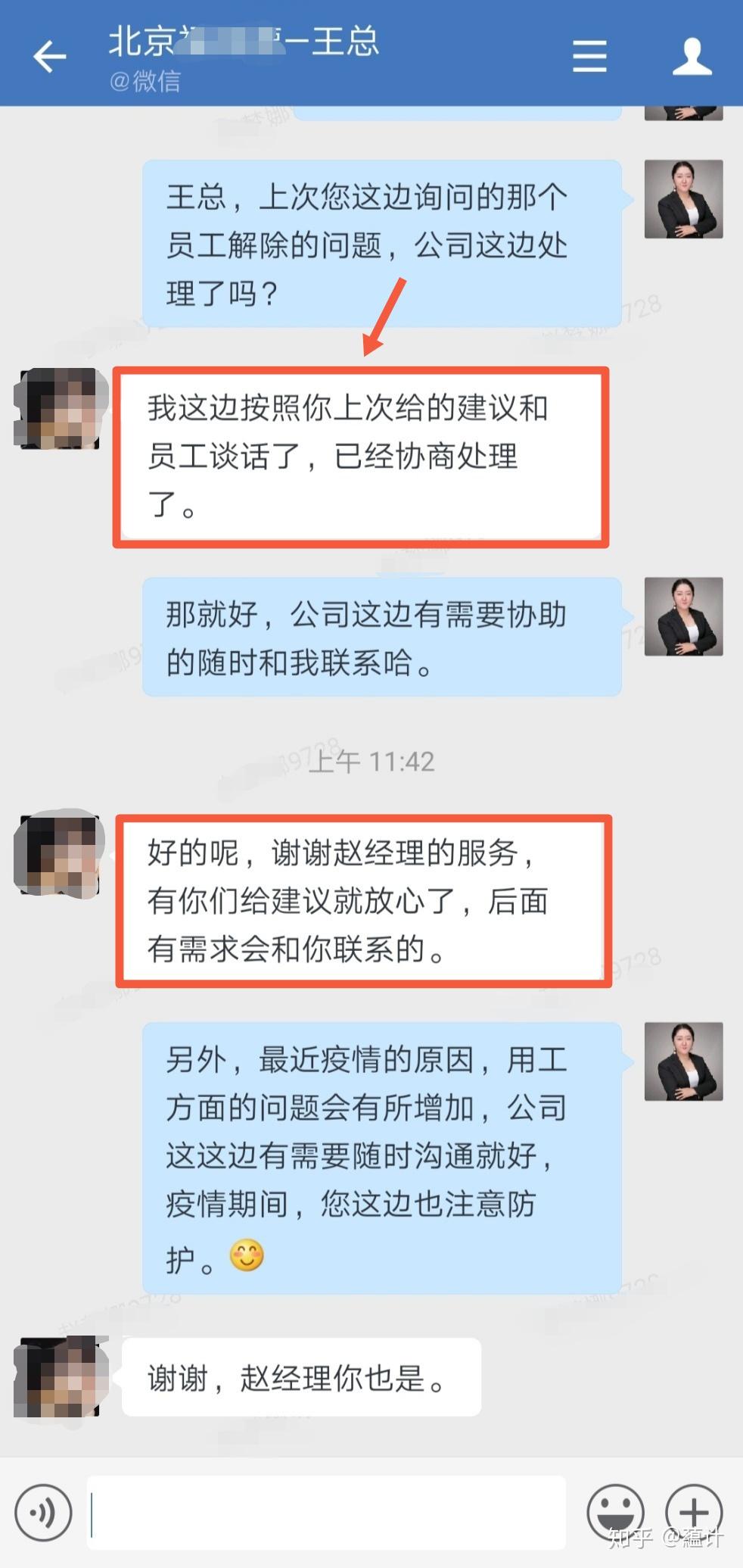Tap pixelated avatar beside 好的呢 message
This screenshot has height=1568, width=743.
[x=59, y=856]
